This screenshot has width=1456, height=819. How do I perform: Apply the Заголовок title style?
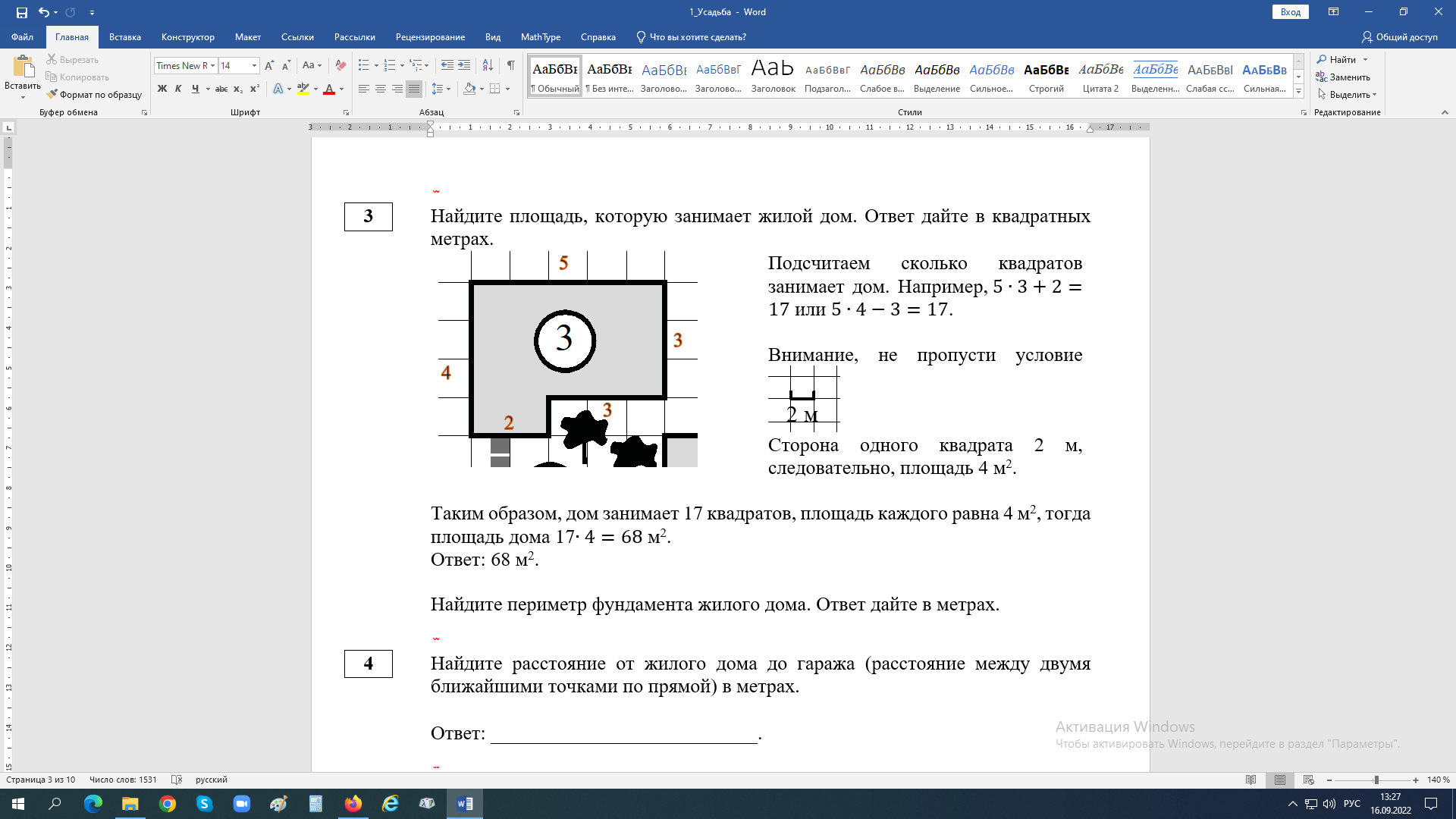[773, 76]
